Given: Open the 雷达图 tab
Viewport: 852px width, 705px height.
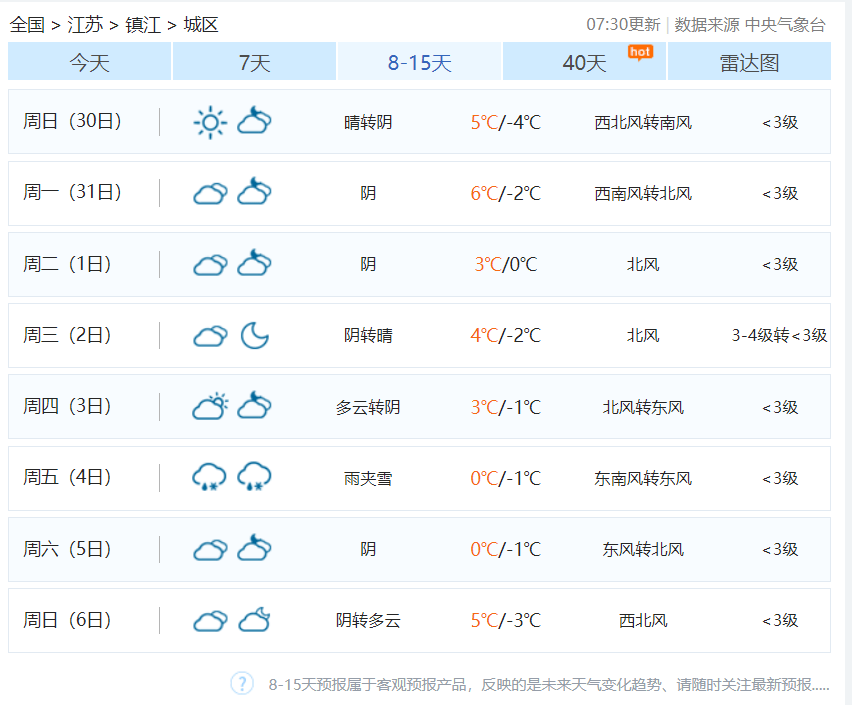Looking at the screenshot, I should (749, 62).
